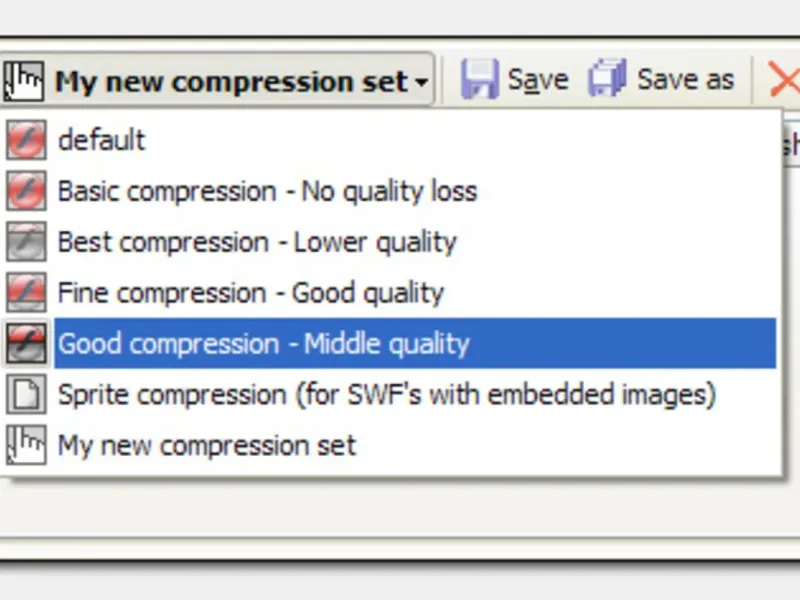Select "Fine compression - Good quality"

250,293
